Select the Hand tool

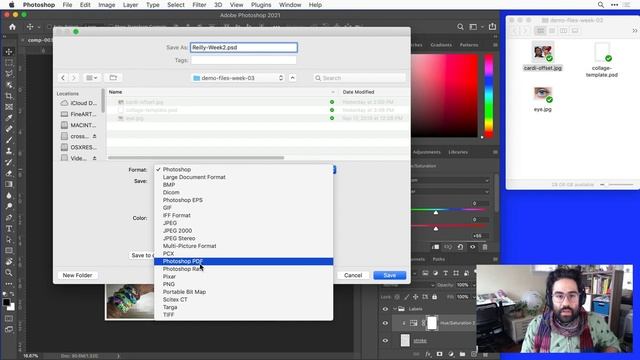coord(9,262)
